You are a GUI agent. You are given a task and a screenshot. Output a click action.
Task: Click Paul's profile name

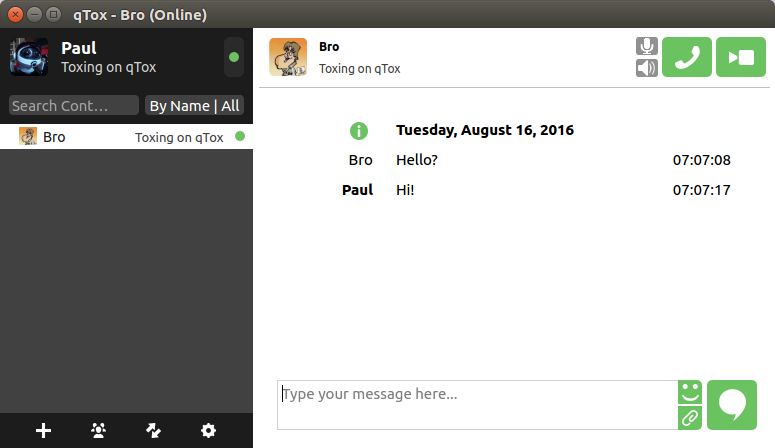[x=79, y=48]
